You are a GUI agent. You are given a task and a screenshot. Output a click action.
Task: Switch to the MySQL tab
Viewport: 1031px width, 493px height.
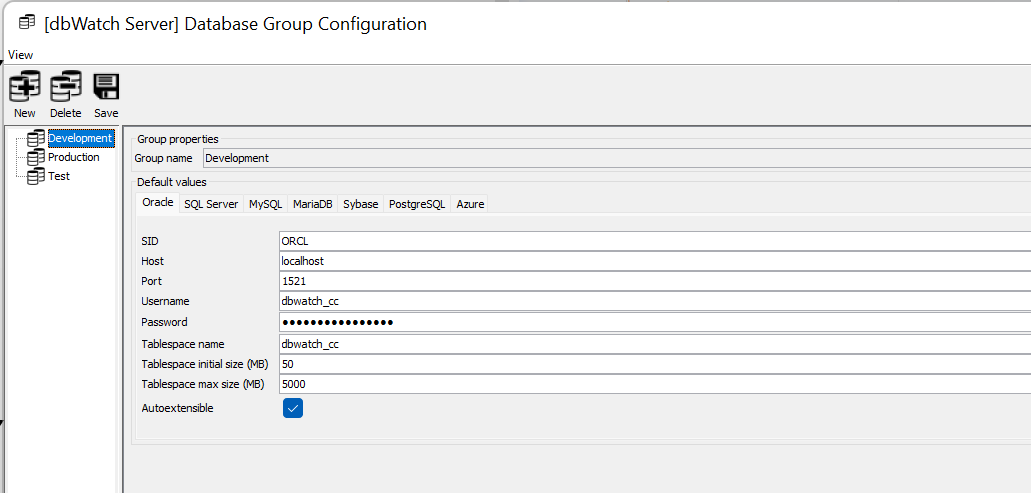(266, 204)
